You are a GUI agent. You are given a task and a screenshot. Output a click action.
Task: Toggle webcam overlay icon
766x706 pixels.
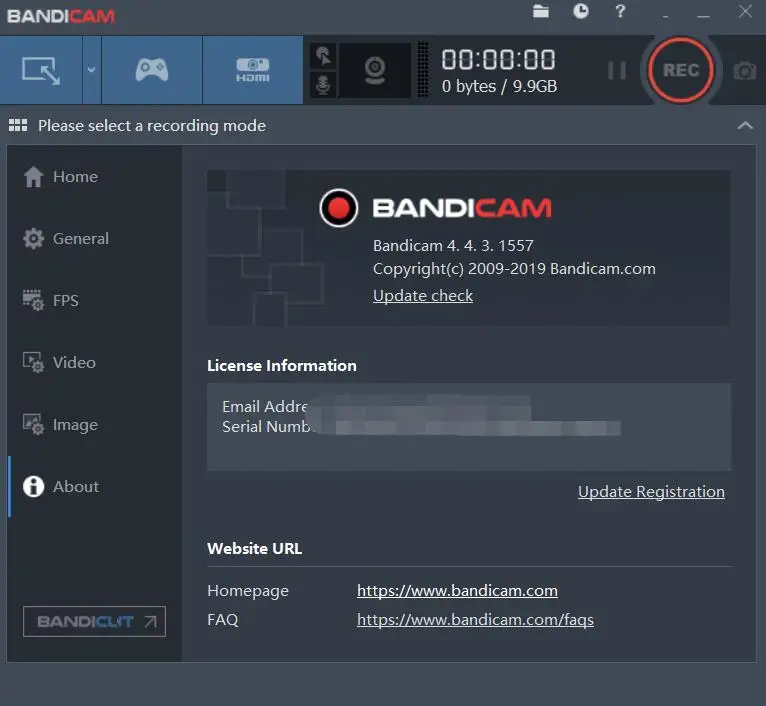pos(375,70)
